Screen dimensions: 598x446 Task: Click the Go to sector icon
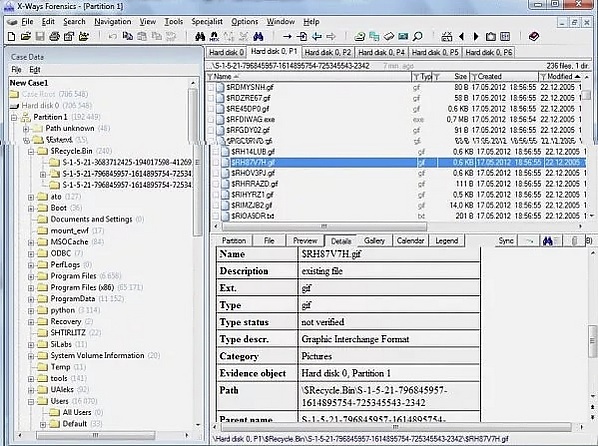(x=302, y=37)
